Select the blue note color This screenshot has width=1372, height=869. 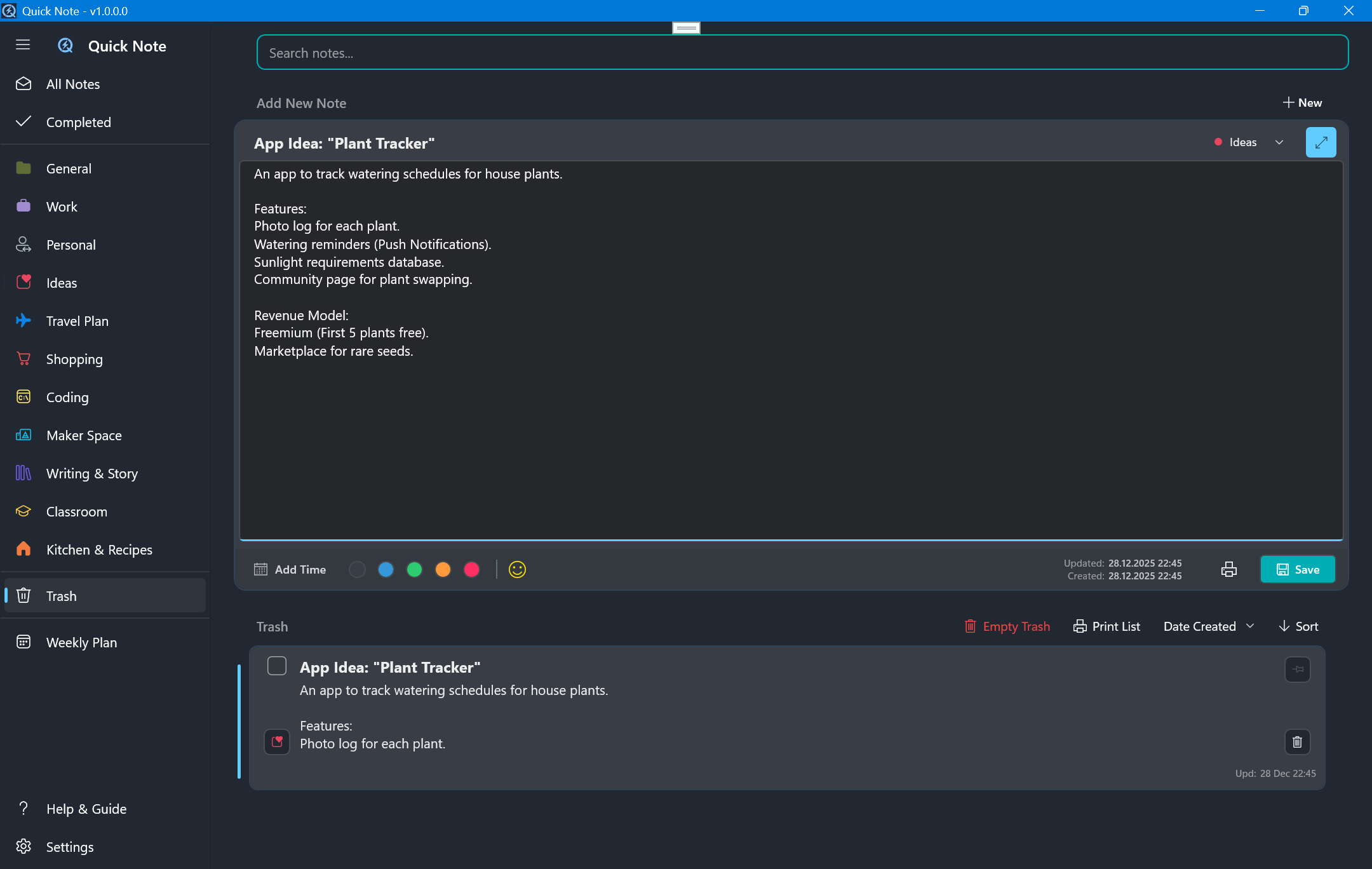386,569
